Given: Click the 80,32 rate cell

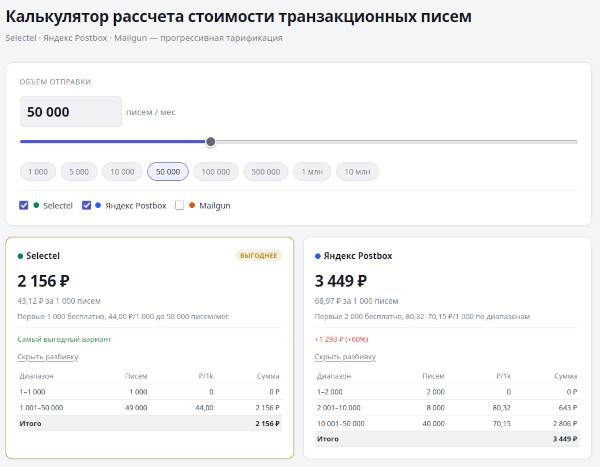Looking at the screenshot, I should point(502,408).
